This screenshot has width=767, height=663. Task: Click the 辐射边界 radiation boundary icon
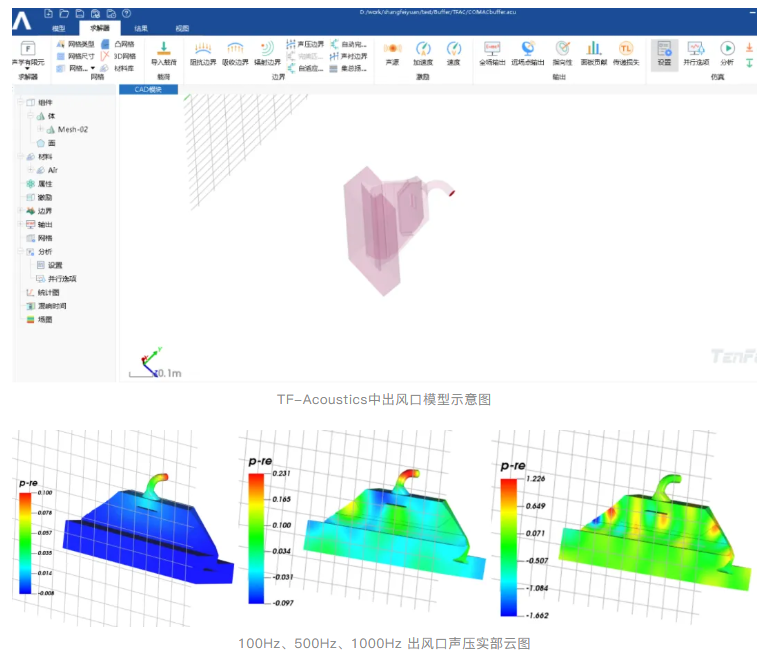[266, 49]
